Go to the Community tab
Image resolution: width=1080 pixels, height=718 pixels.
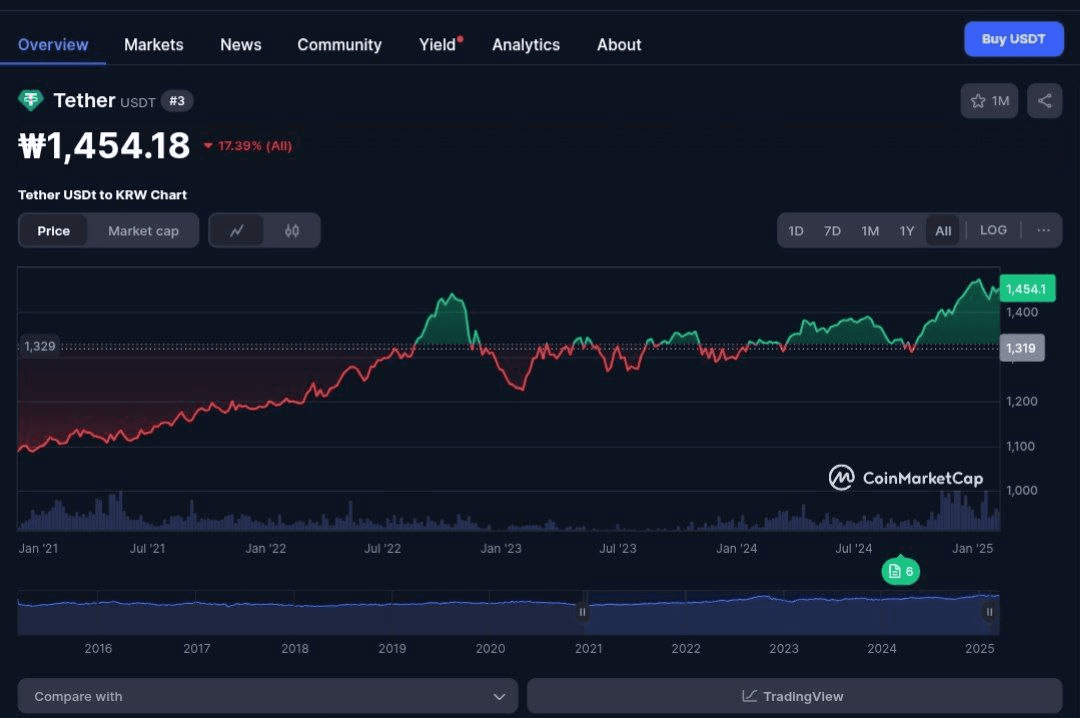[x=340, y=45]
